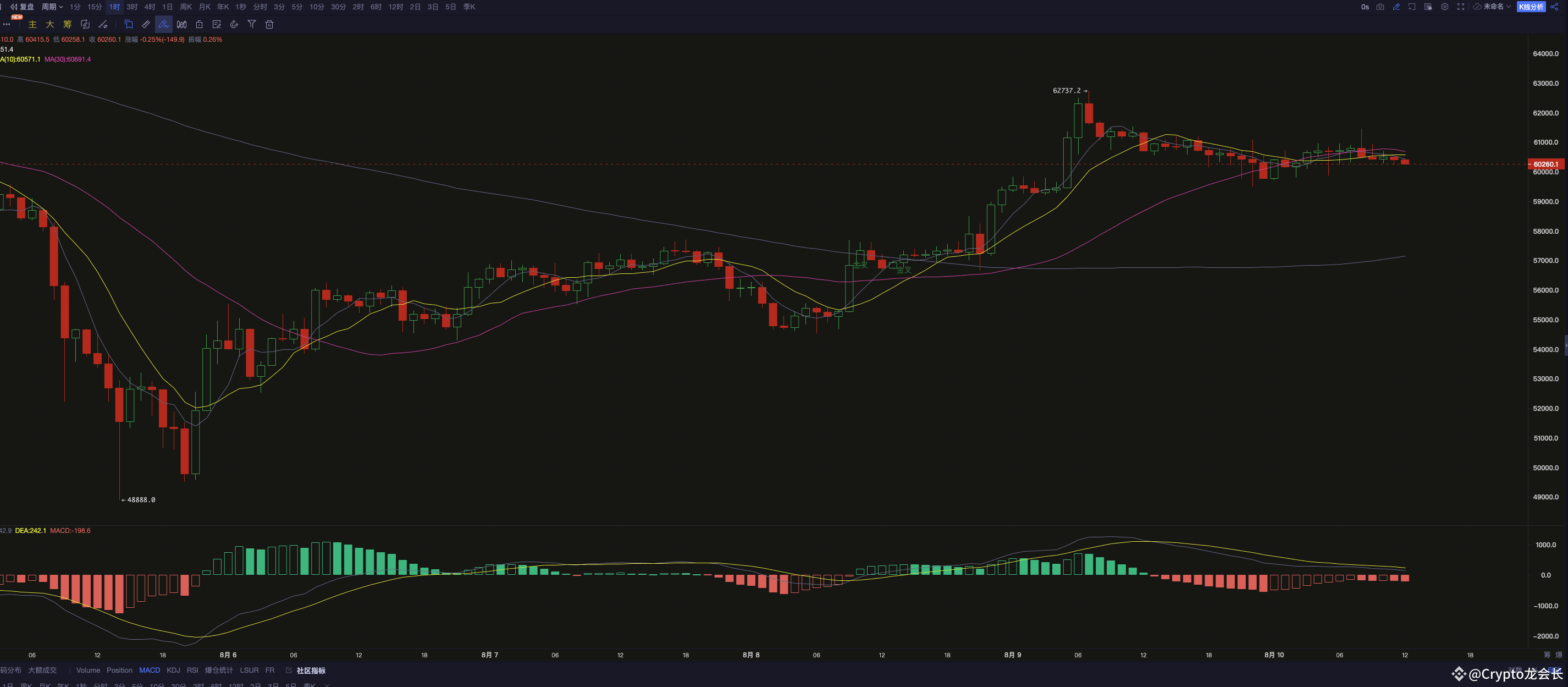1568x687 pixels.
Task: Open chart settings hexagon gear icon
Action: tap(1444, 7)
